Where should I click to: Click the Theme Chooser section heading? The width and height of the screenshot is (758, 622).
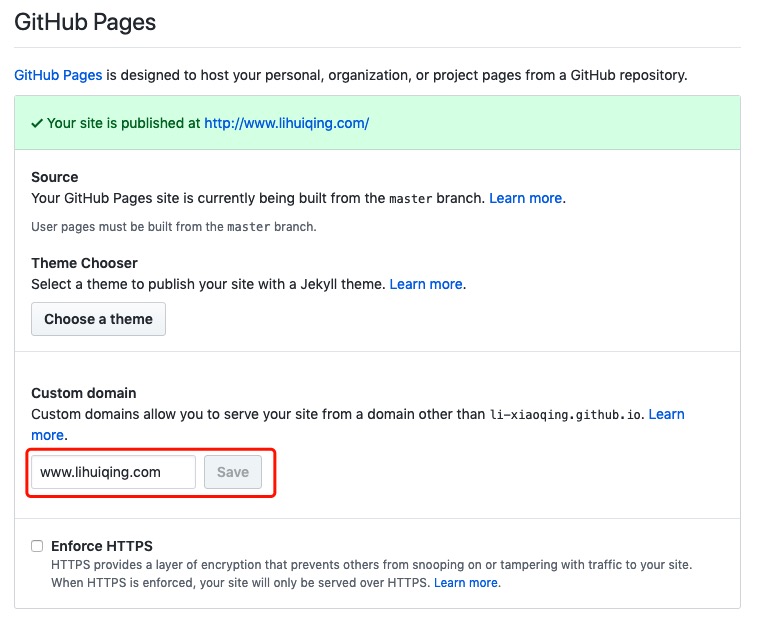pos(84,263)
